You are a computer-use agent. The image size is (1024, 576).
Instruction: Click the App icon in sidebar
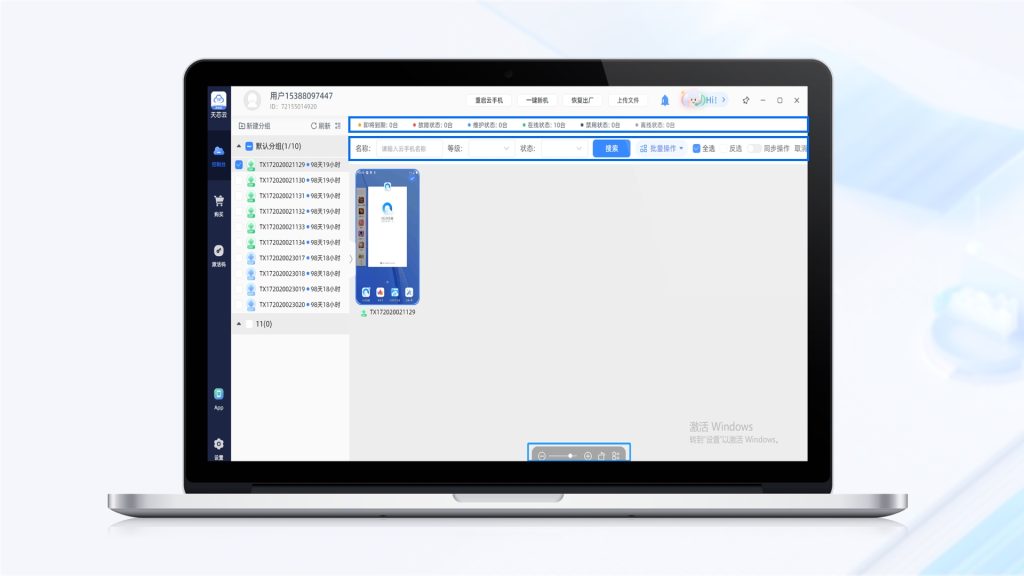click(x=218, y=398)
